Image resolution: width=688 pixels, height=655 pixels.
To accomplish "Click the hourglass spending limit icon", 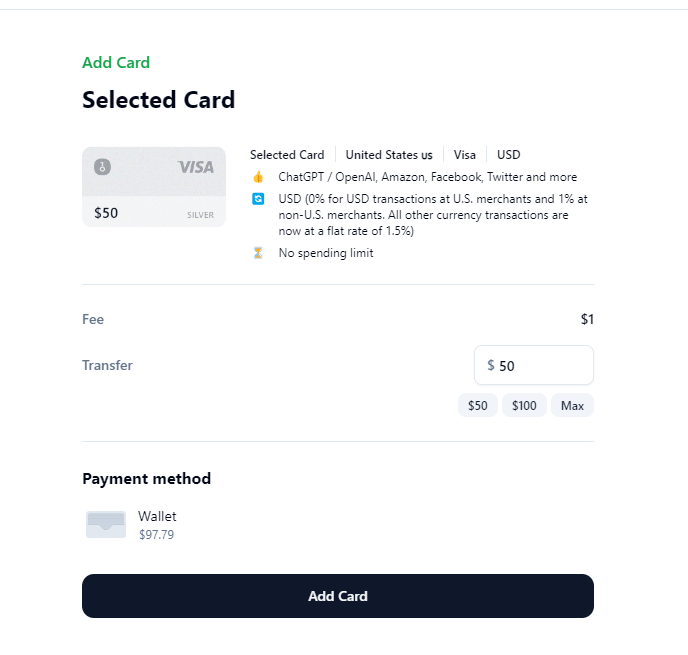I will pyautogui.click(x=258, y=253).
